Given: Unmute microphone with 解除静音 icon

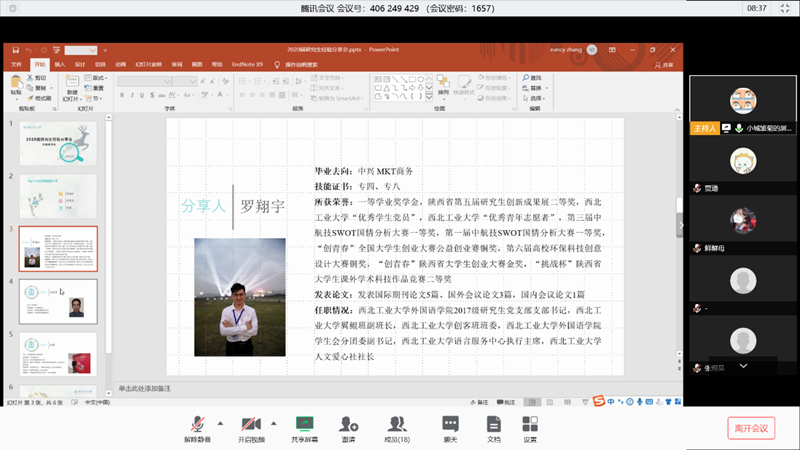Looking at the screenshot, I should click(197, 424).
